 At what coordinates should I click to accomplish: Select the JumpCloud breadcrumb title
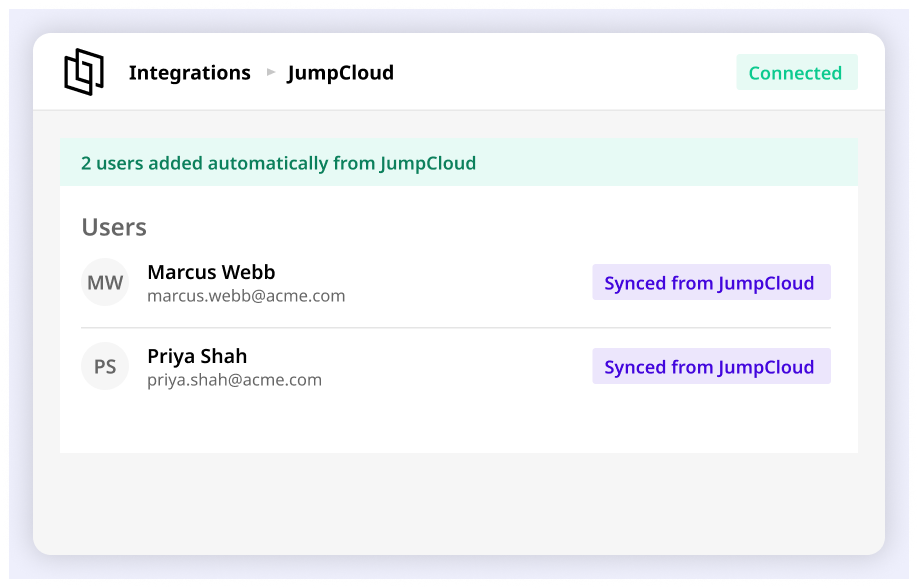point(340,73)
